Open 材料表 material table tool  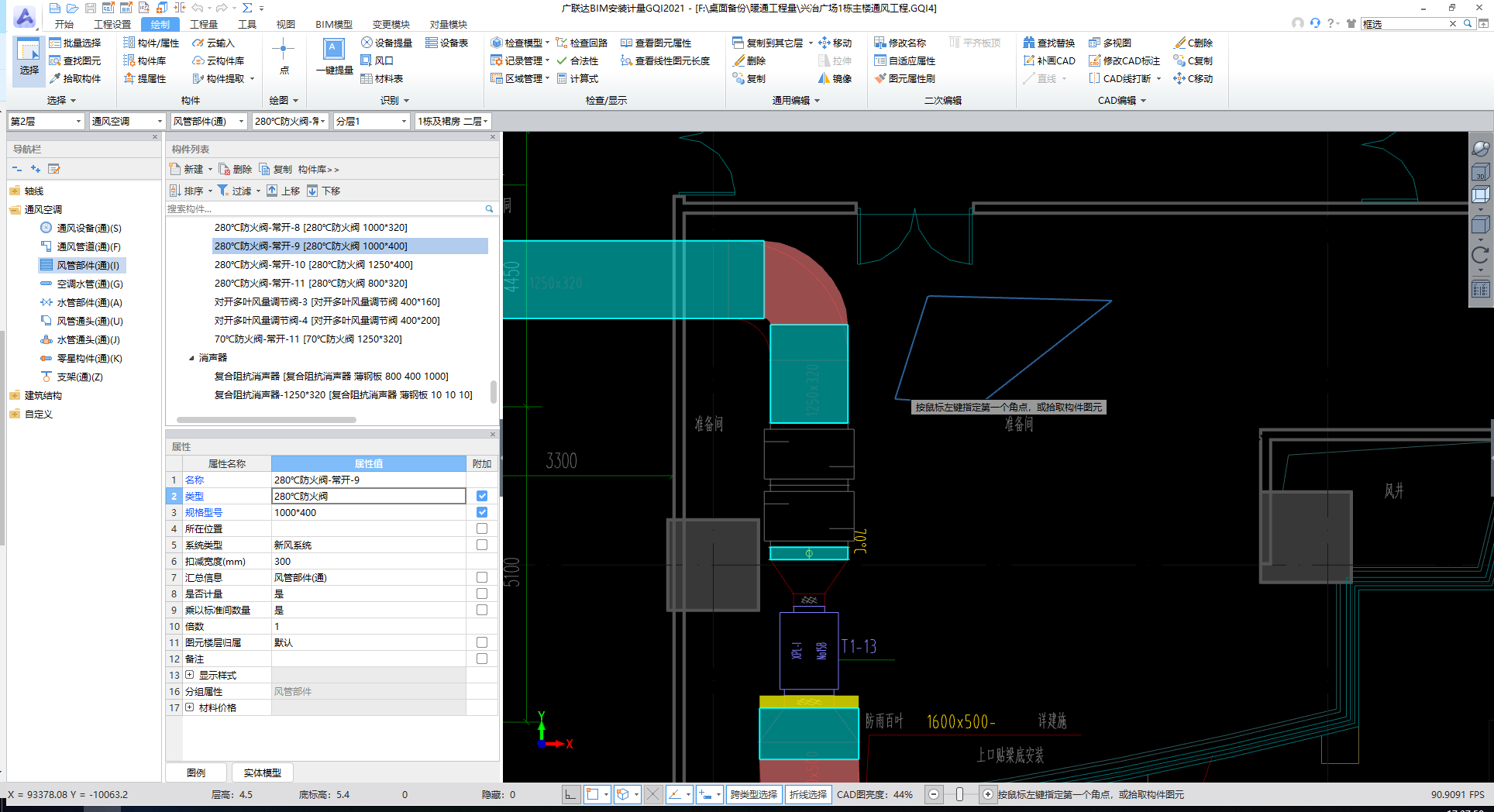[x=382, y=78]
